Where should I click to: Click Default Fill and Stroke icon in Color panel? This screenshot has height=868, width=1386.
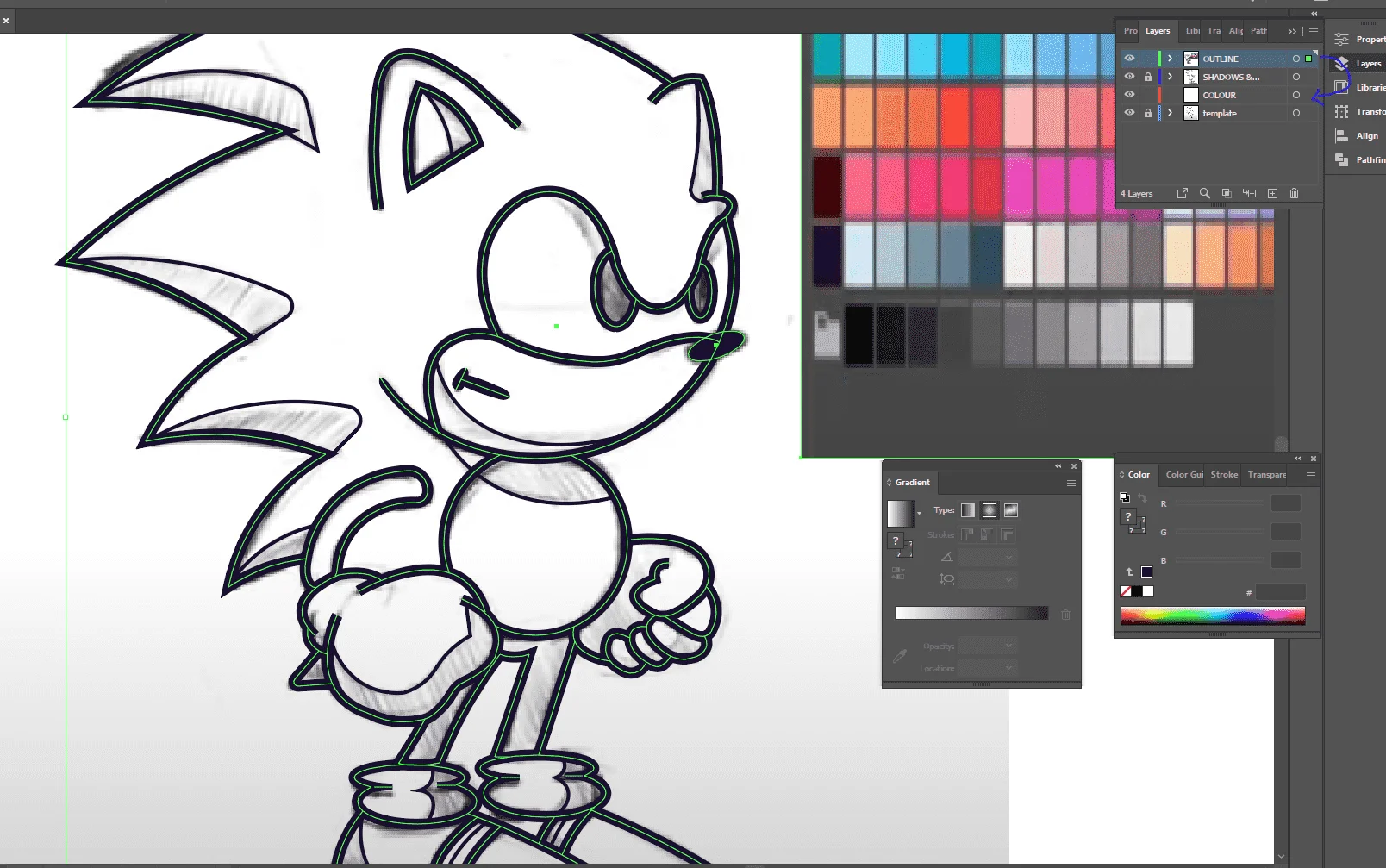click(1124, 497)
